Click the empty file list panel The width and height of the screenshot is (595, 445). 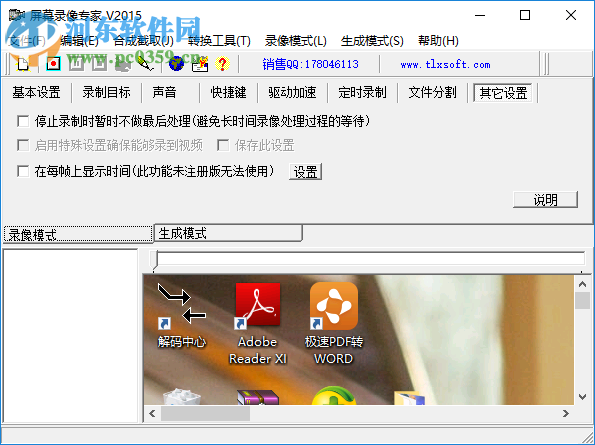point(70,336)
